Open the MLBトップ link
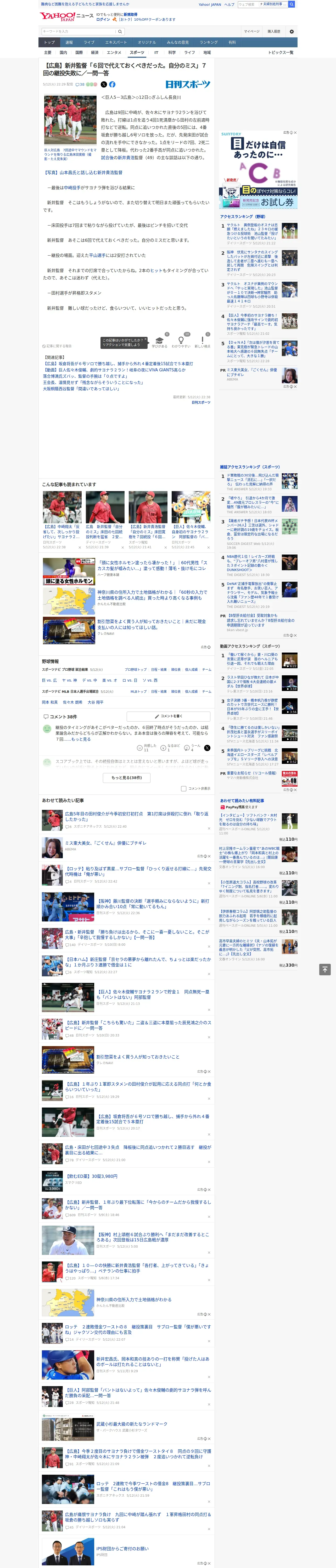The image size is (336, 1568). 138,691
